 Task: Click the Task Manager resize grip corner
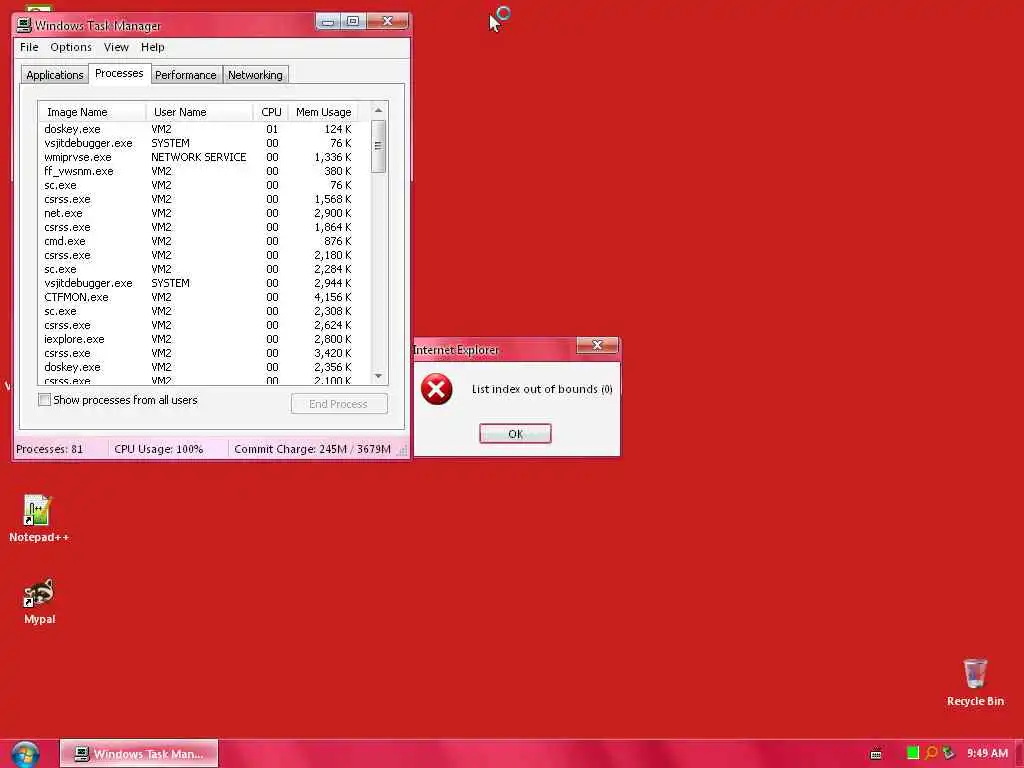click(403, 451)
